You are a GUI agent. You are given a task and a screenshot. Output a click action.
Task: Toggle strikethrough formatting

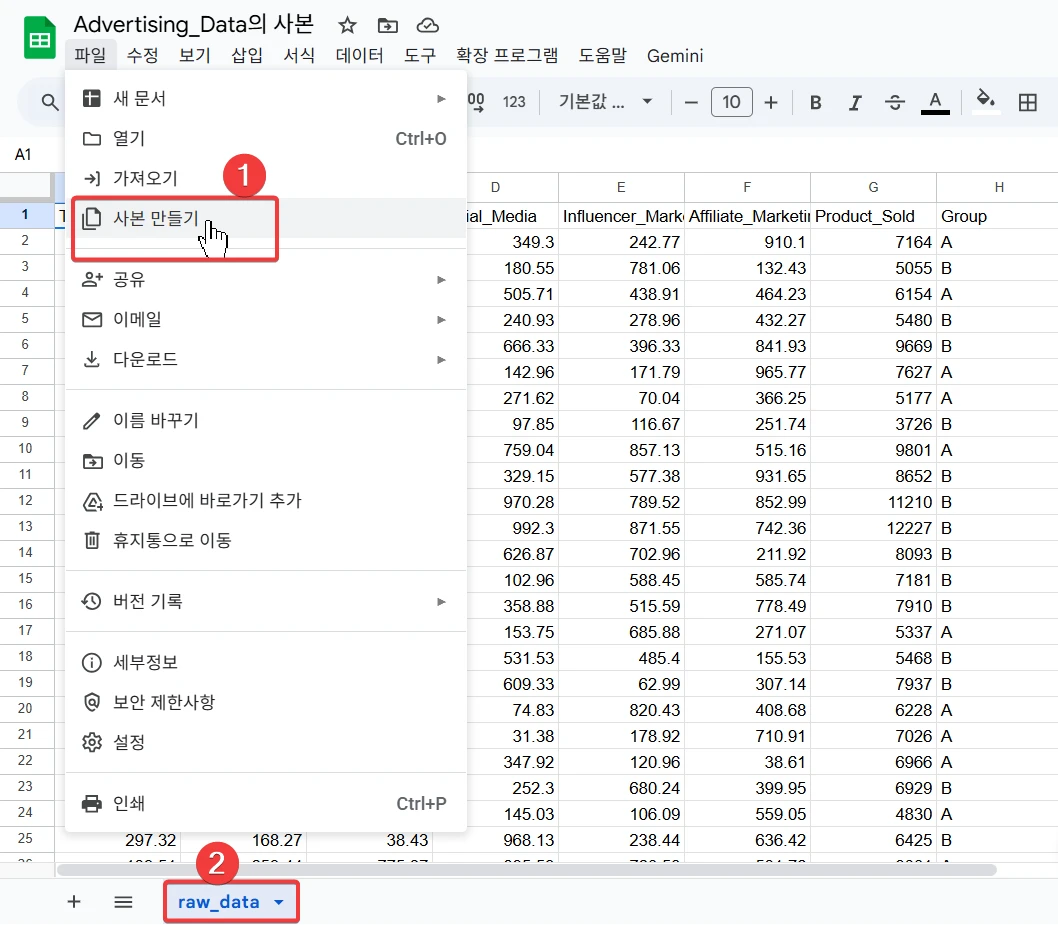pyautogui.click(x=895, y=102)
